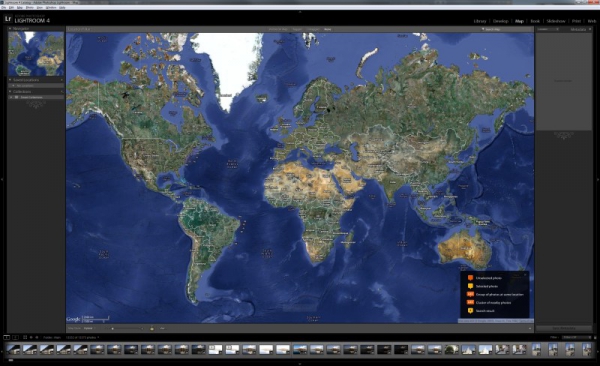Open grid view icon above the filmstrip
Viewport: 600px width, 366px height.
coord(25,337)
